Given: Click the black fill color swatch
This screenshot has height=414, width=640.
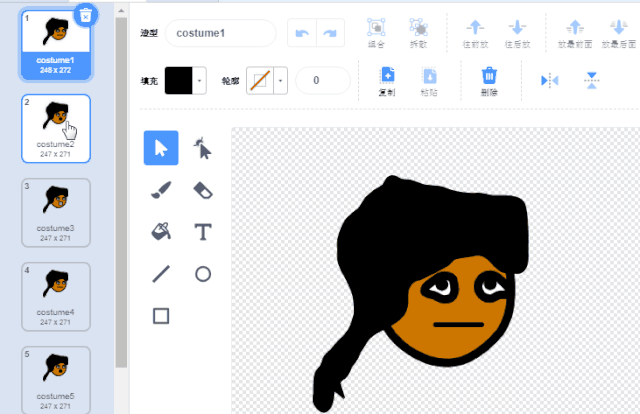Looking at the screenshot, I should [179, 80].
